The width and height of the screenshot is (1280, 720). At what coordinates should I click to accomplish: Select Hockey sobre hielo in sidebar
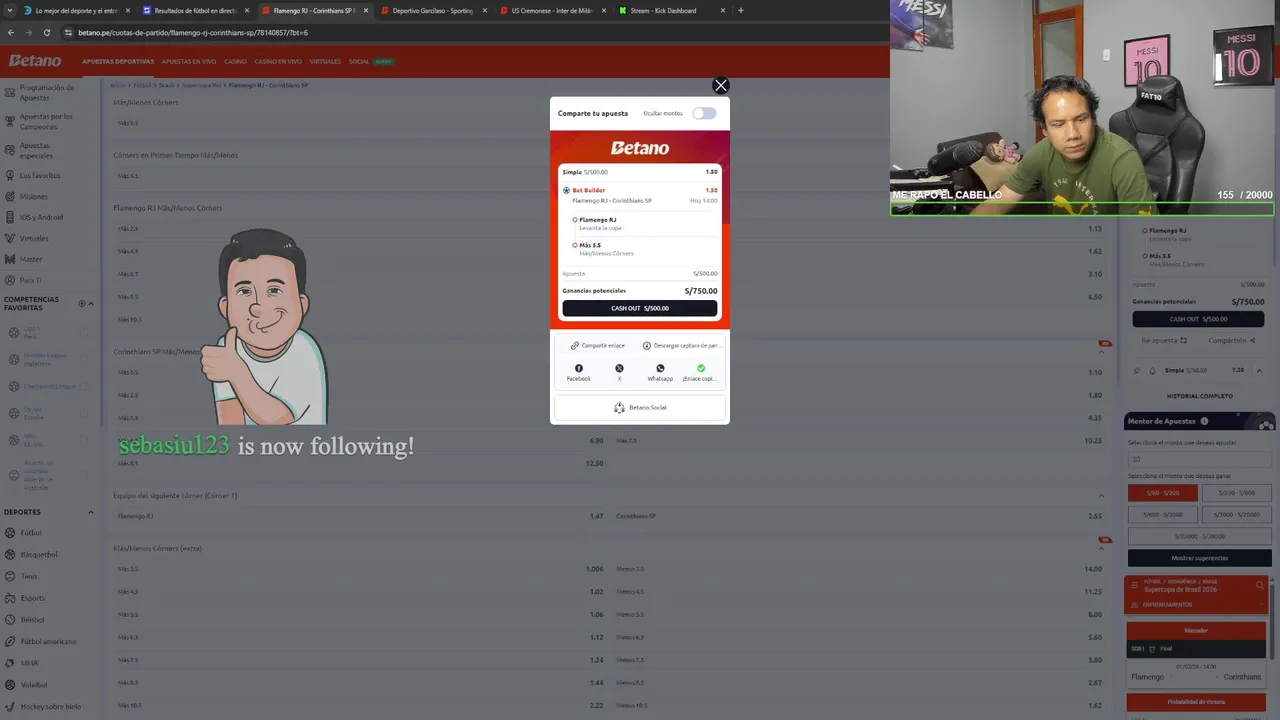tap(50, 707)
